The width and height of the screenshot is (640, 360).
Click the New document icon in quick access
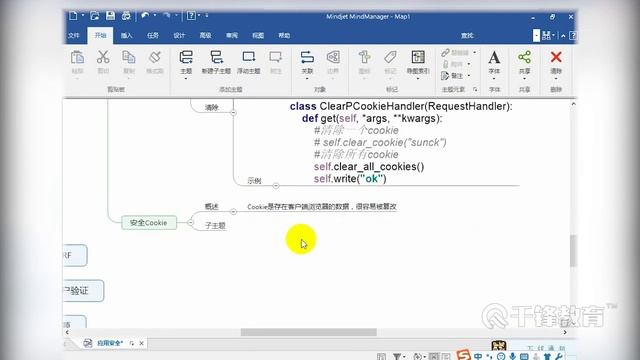pyautogui.click(x=73, y=16)
